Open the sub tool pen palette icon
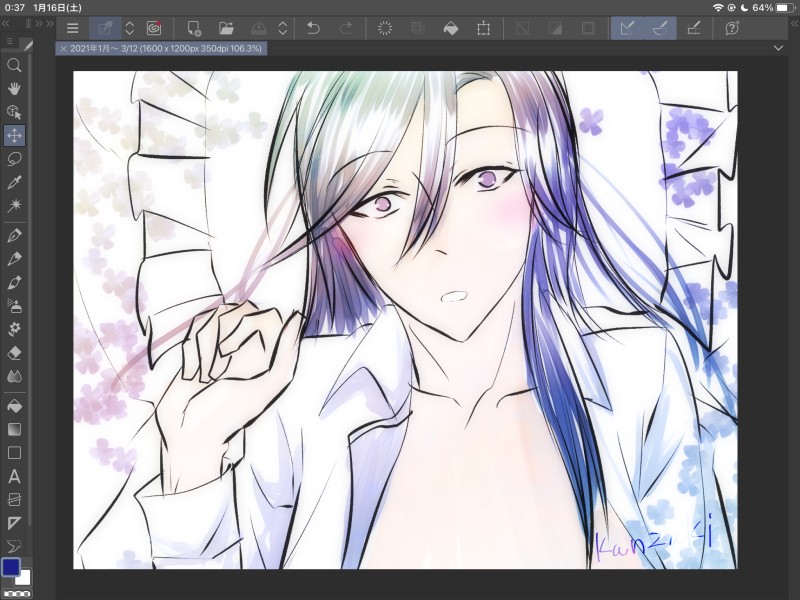This screenshot has height=600, width=800. click(27, 46)
